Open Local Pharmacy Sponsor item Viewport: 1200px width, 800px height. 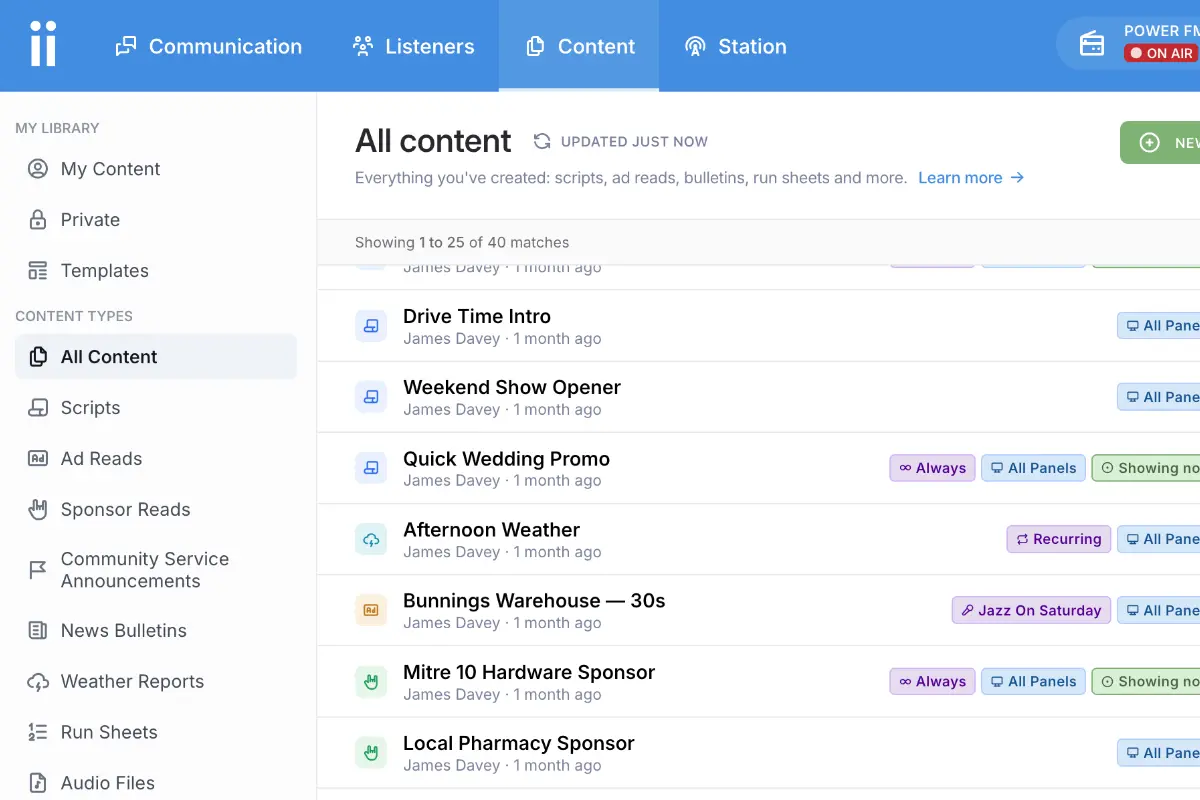point(519,743)
